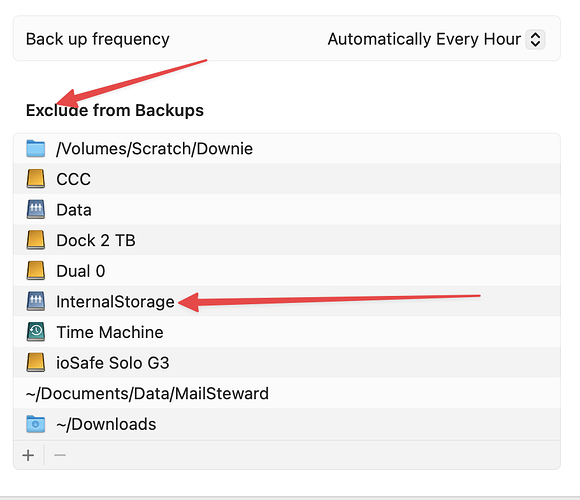This screenshot has width=580, height=500.
Task: Click the Dock 2 TB drive icon
Action: point(36,240)
